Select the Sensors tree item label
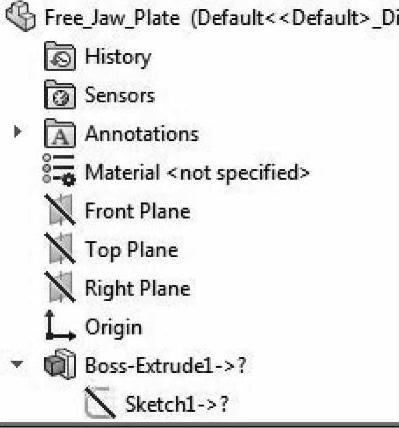This screenshot has height=428, width=399. point(120,95)
